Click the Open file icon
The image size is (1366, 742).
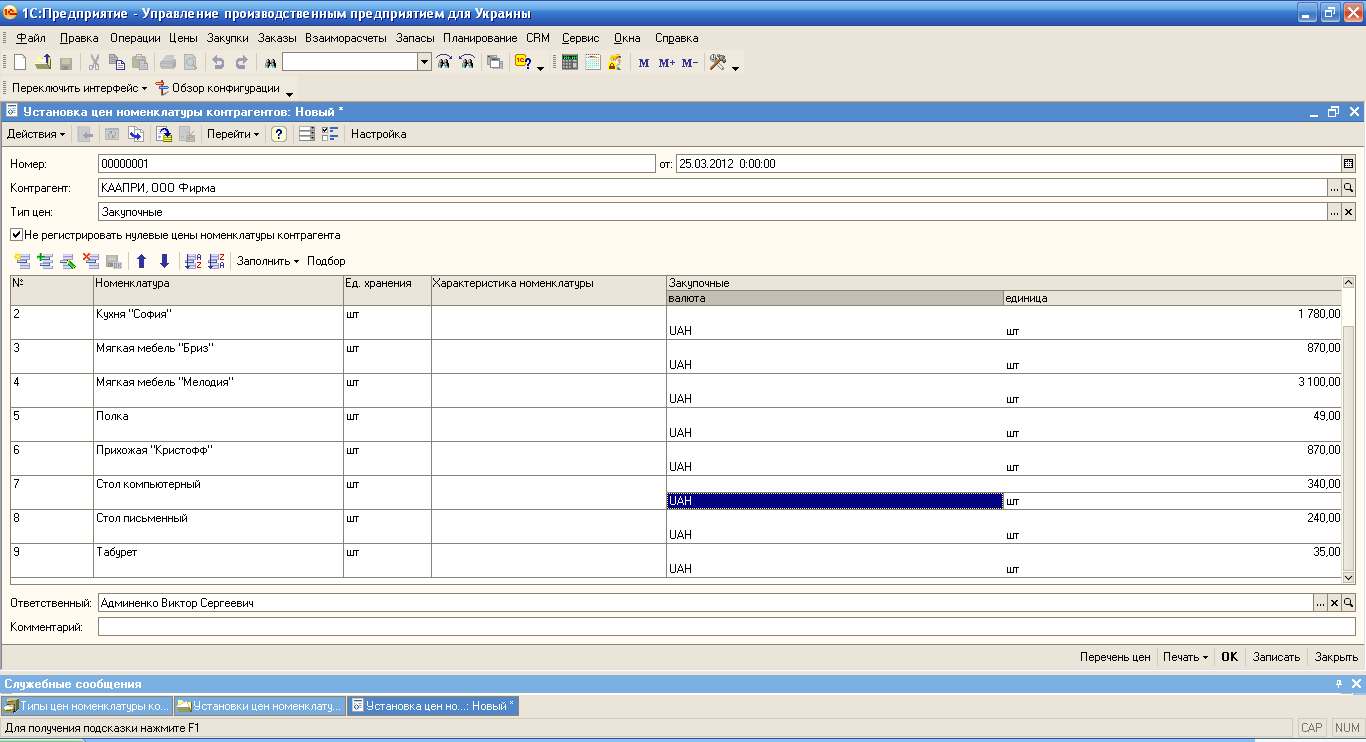click(42, 62)
